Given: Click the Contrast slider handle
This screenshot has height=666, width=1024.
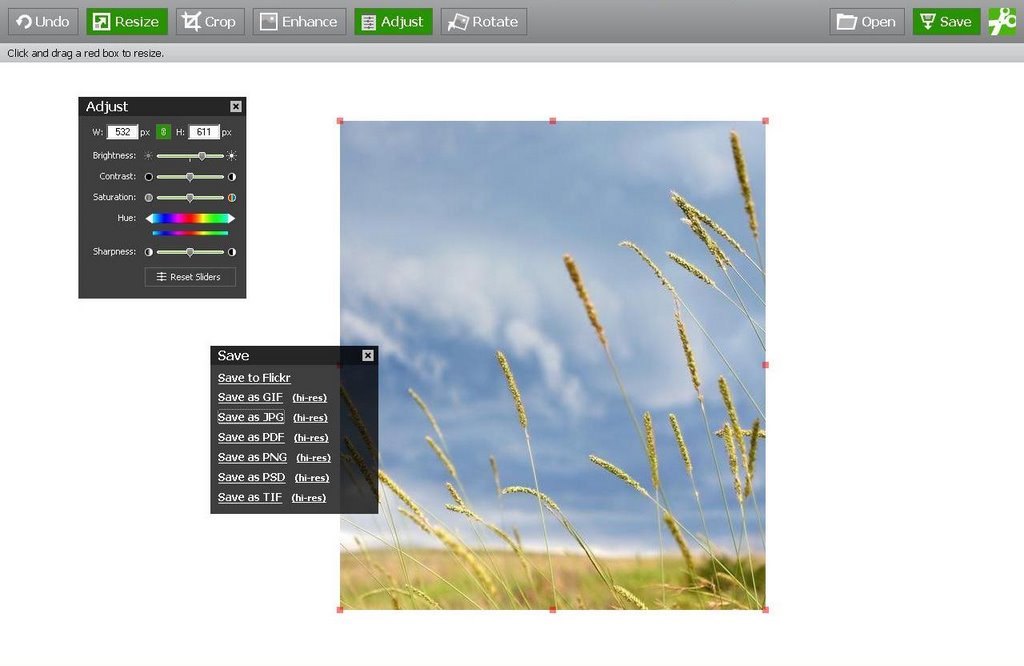Looking at the screenshot, I should 190,177.
